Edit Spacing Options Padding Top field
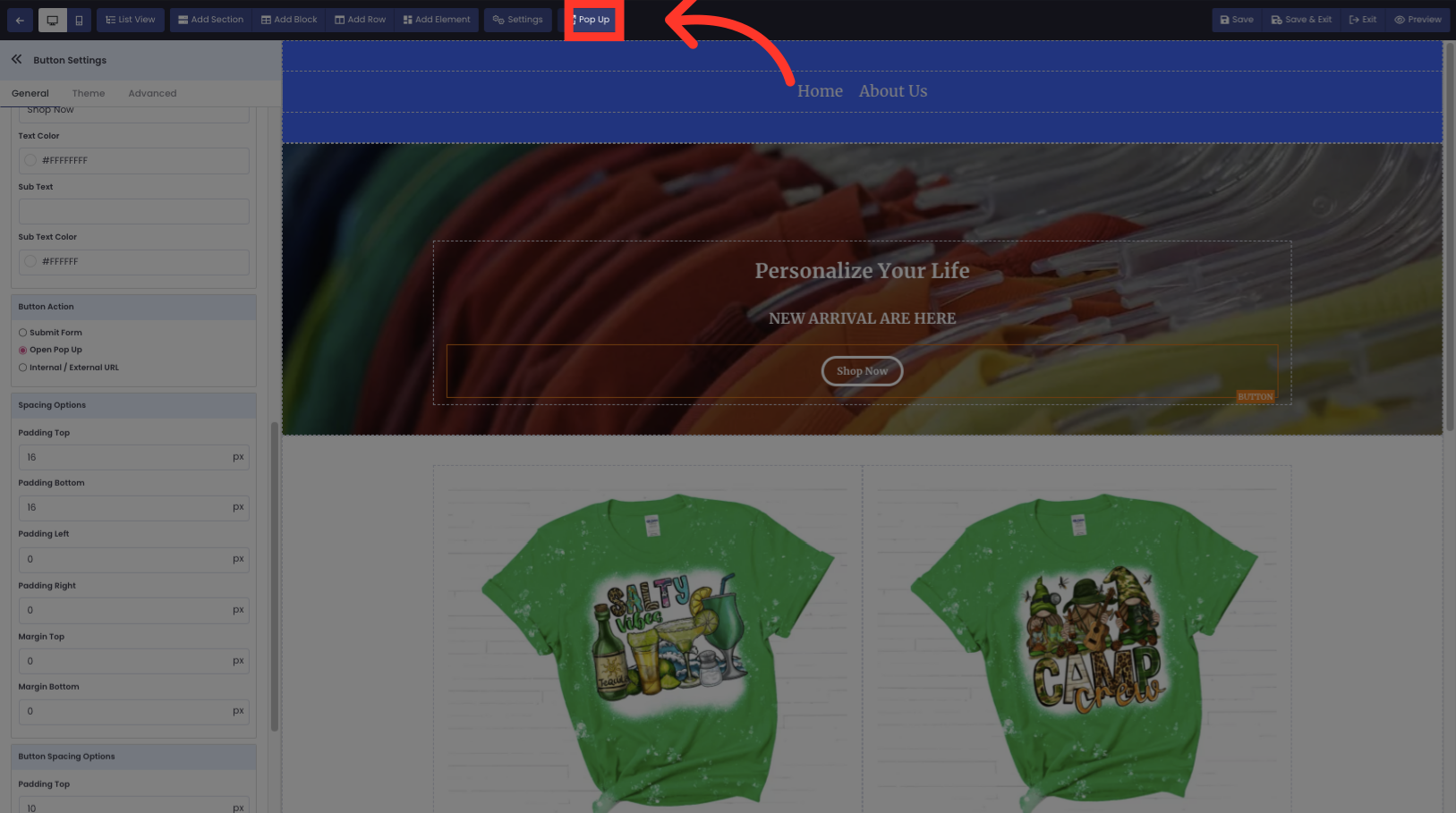The height and width of the screenshot is (813, 1456). click(x=134, y=457)
